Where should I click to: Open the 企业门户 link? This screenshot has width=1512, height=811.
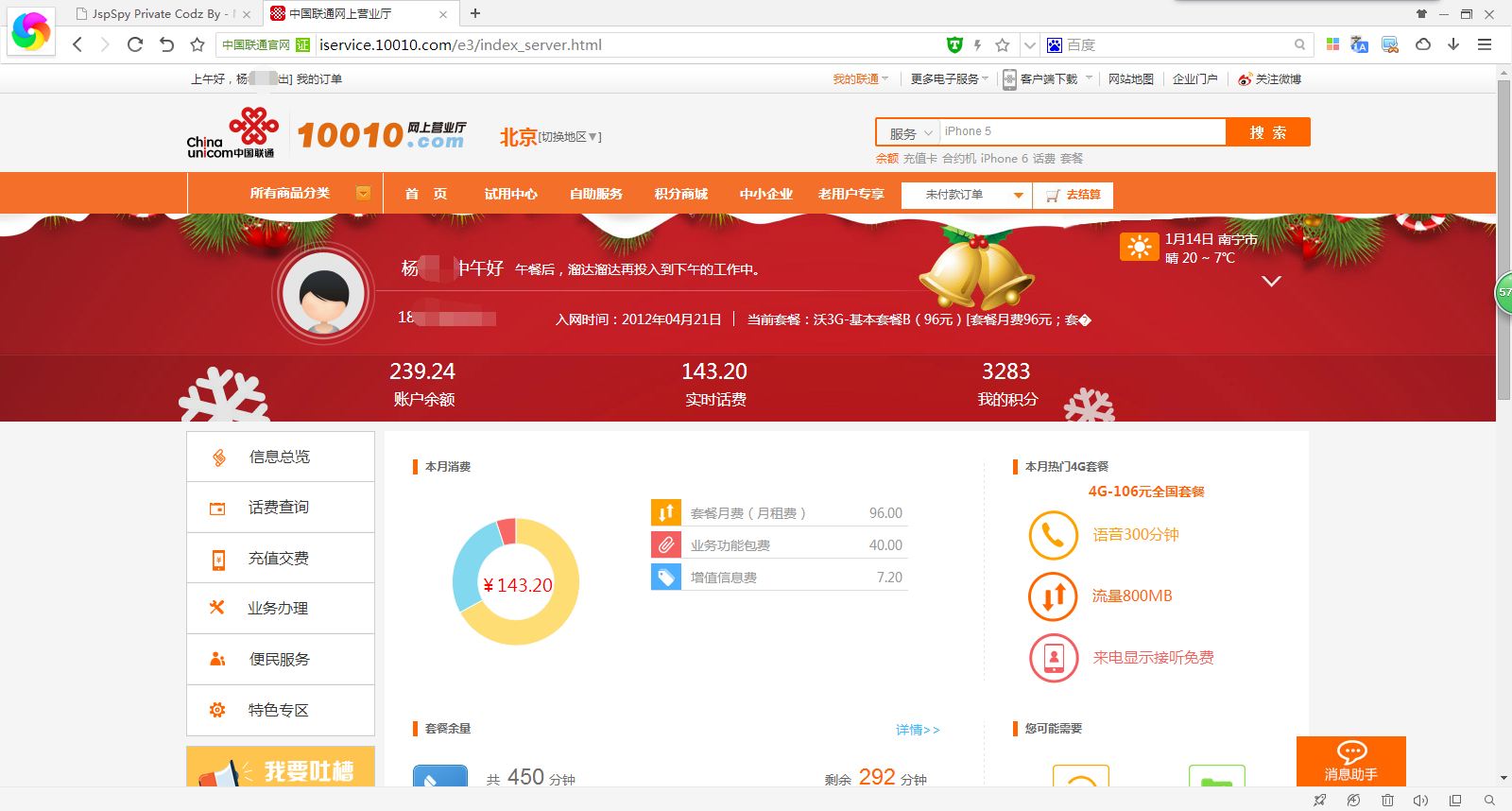tap(1194, 79)
